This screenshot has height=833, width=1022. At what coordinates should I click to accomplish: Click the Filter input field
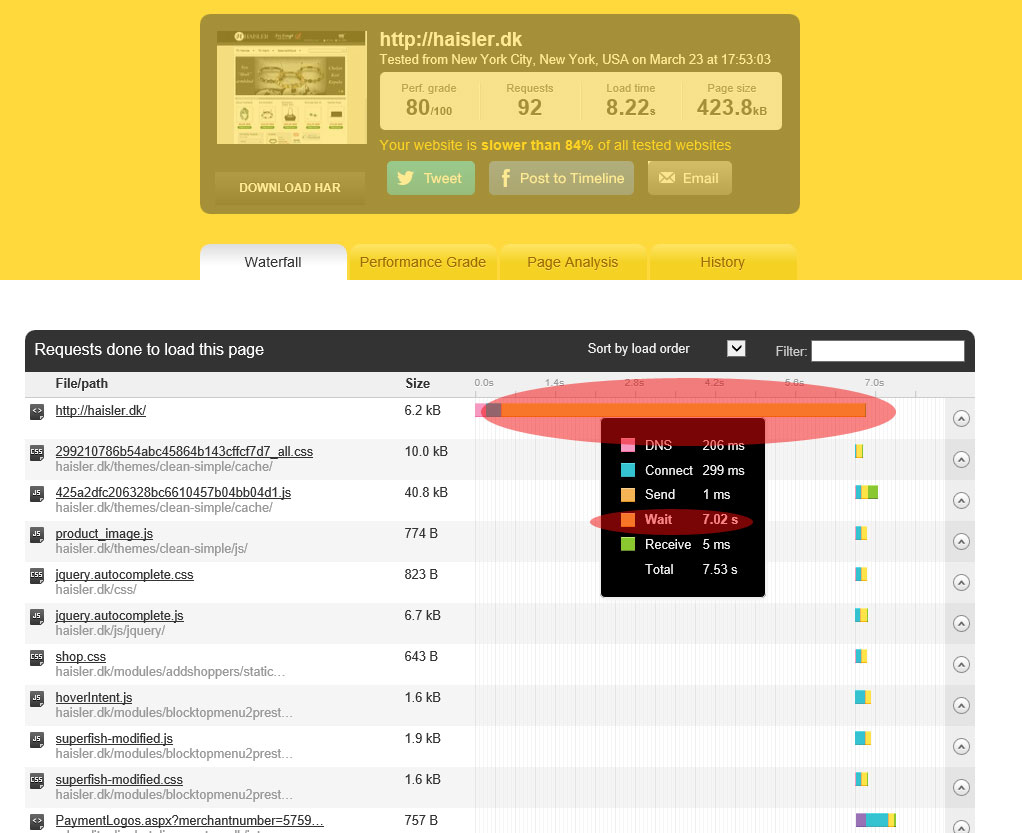[x=887, y=351]
